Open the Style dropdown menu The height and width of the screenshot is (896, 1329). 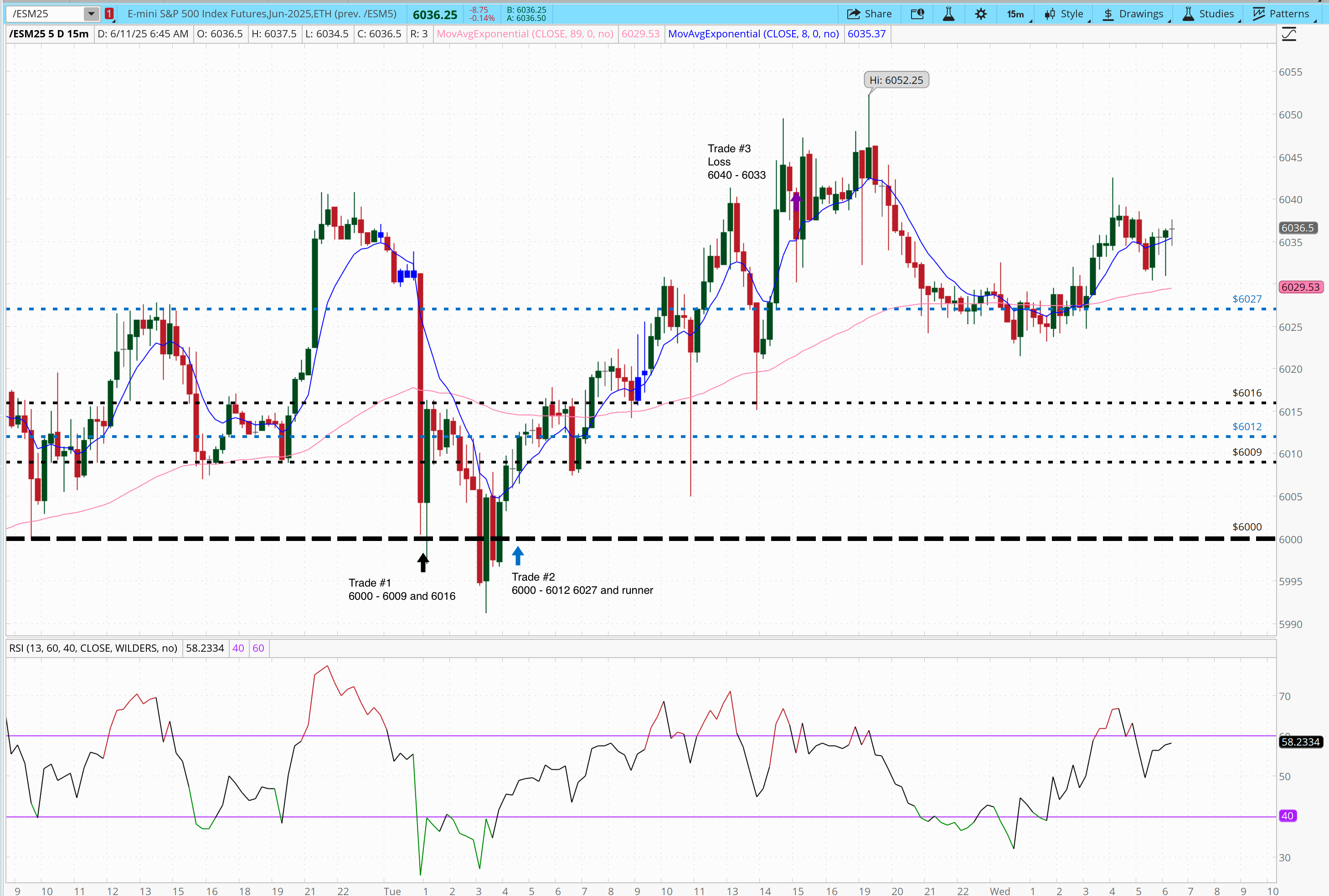pos(1066,14)
